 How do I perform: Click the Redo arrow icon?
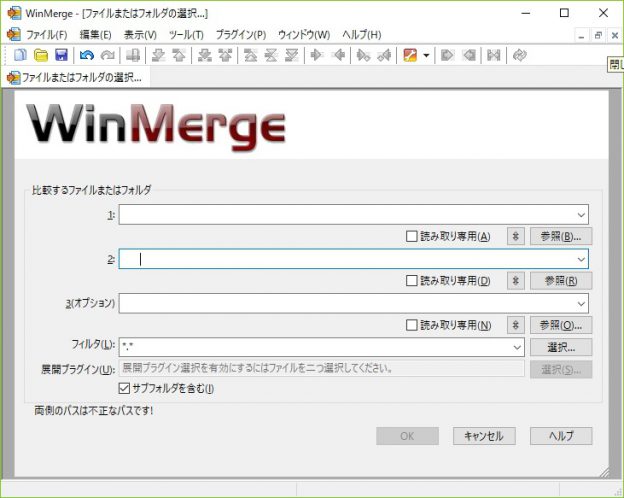tap(107, 55)
